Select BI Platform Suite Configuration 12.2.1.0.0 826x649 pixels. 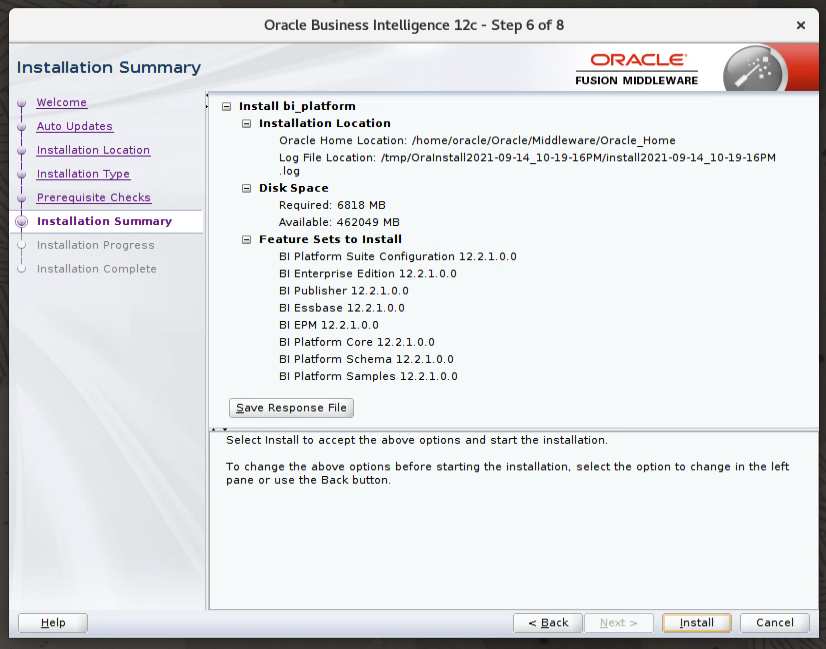(397, 257)
